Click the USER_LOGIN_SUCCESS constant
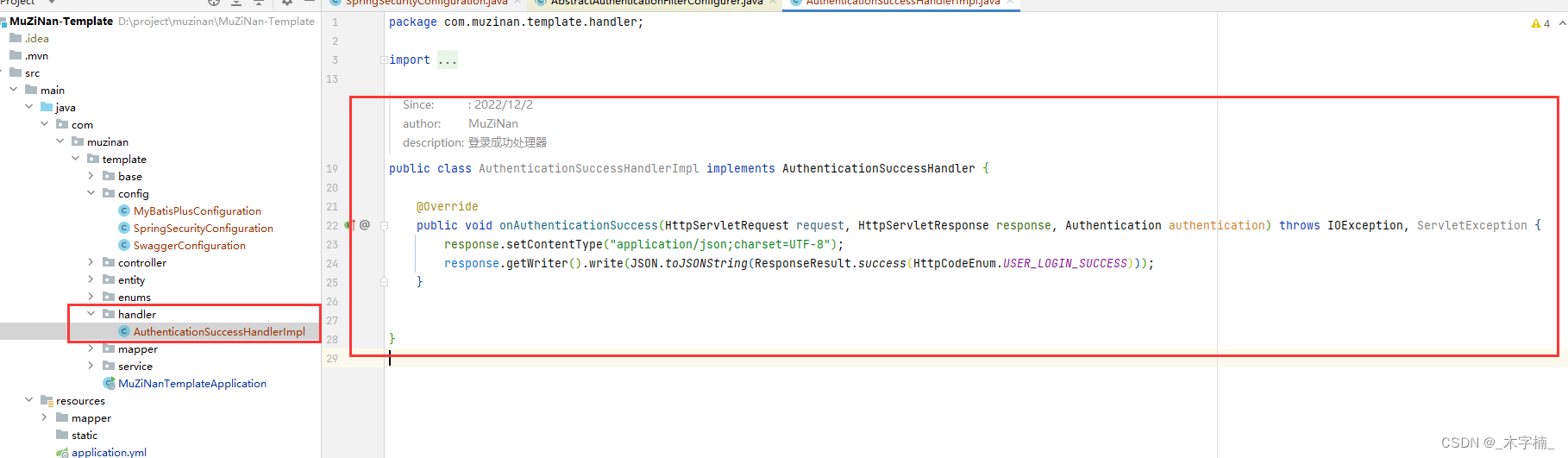1568x458 pixels. click(1065, 263)
